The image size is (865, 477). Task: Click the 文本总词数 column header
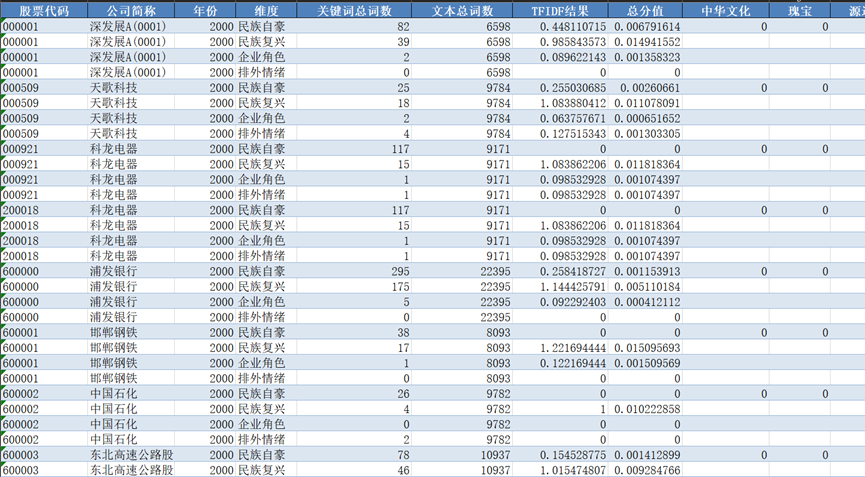462,10
